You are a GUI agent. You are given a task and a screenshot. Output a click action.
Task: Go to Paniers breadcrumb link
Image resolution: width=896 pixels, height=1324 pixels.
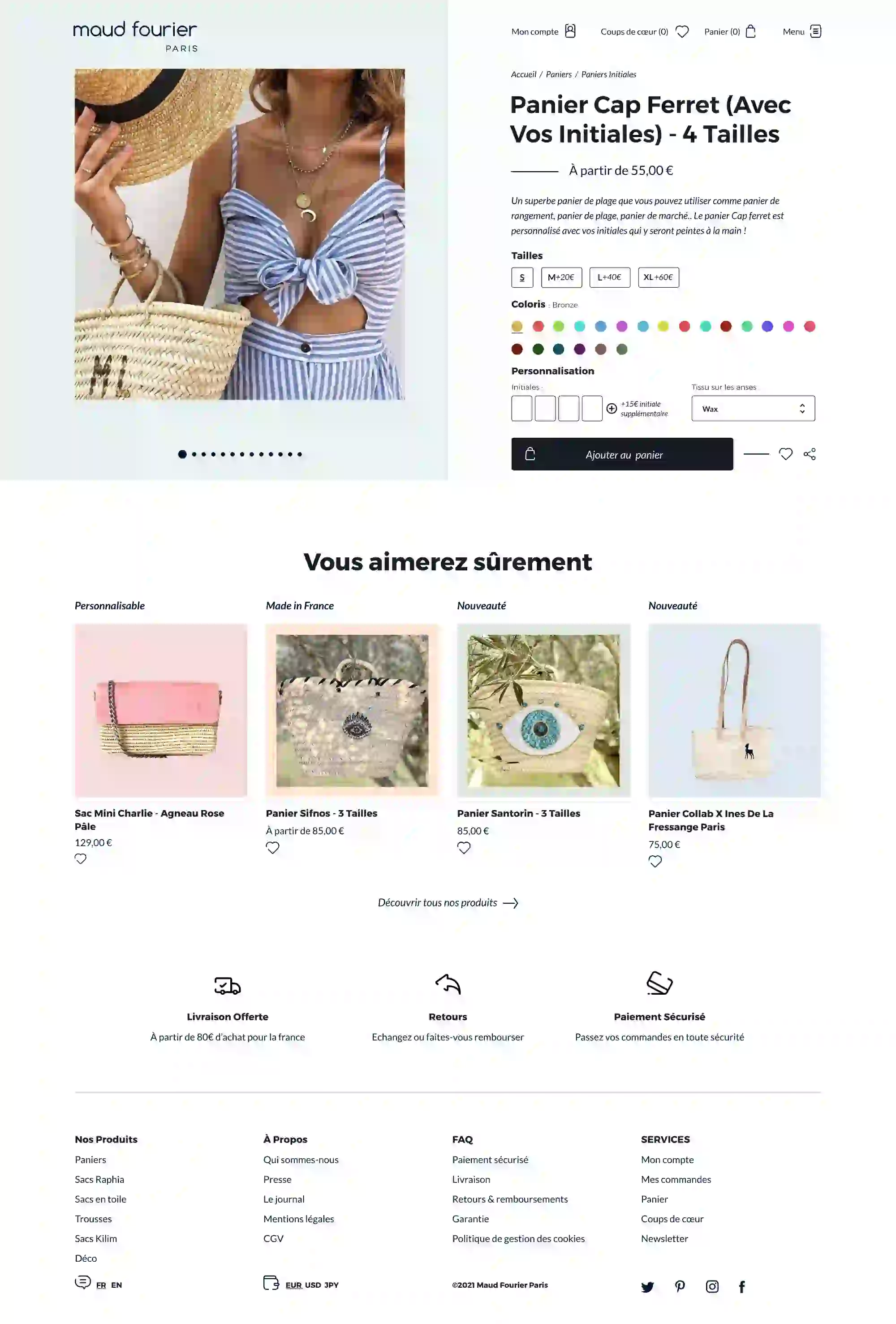click(x=558, y=75)
